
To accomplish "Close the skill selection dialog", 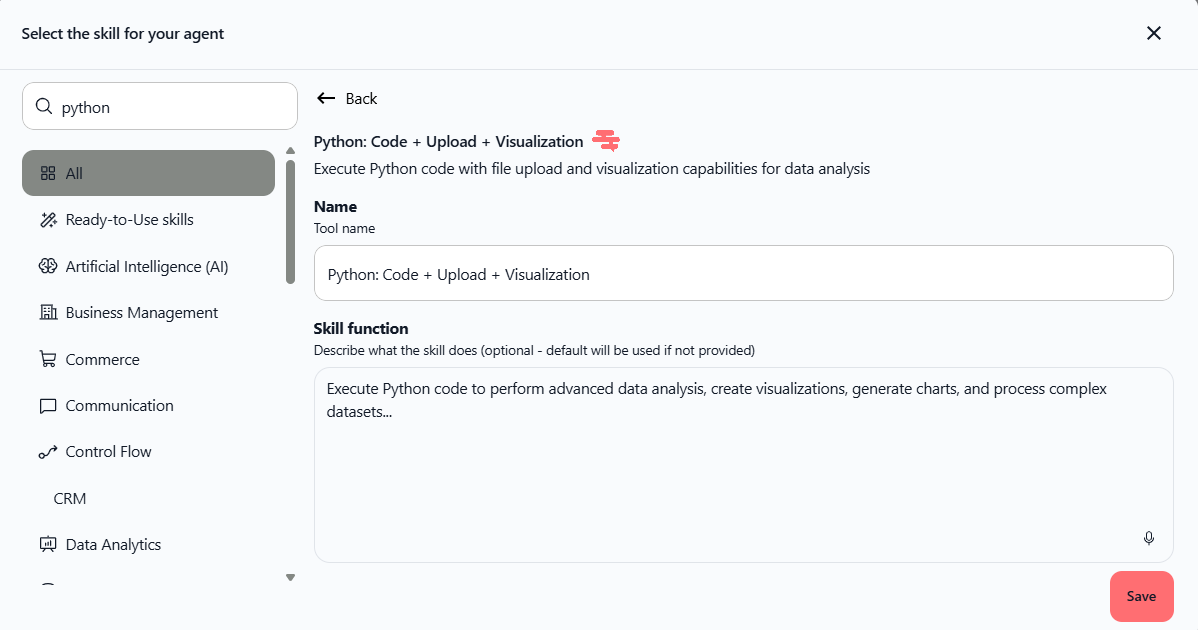I will tap(1154, 33).
